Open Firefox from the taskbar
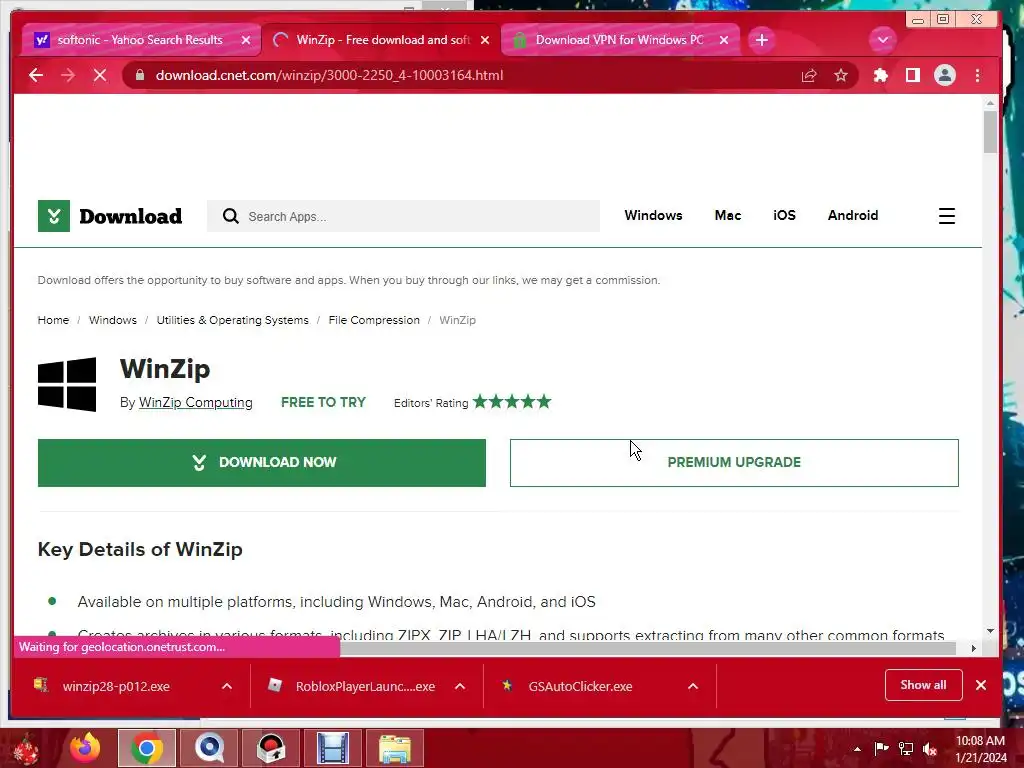Image resolution: width=1024 pixels, height=768 pixels. point(85,748)
